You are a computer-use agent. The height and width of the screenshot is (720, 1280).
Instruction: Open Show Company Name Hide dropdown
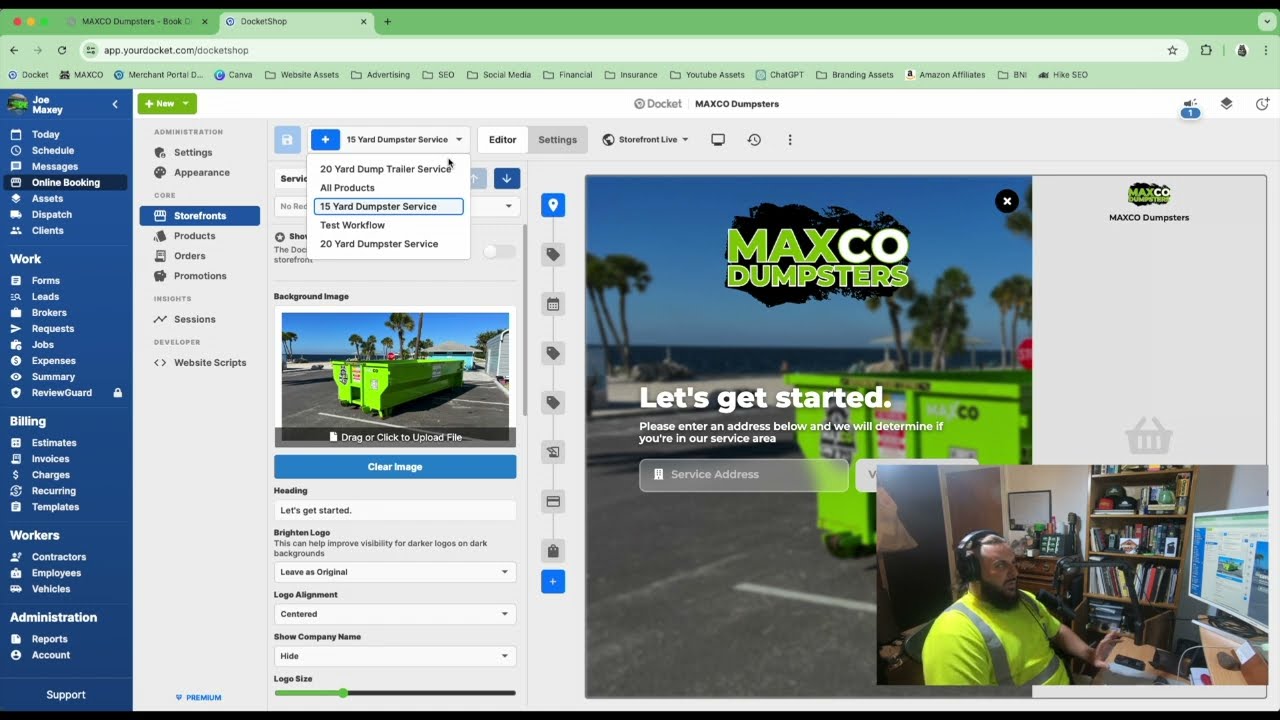[x=395, y=656]
